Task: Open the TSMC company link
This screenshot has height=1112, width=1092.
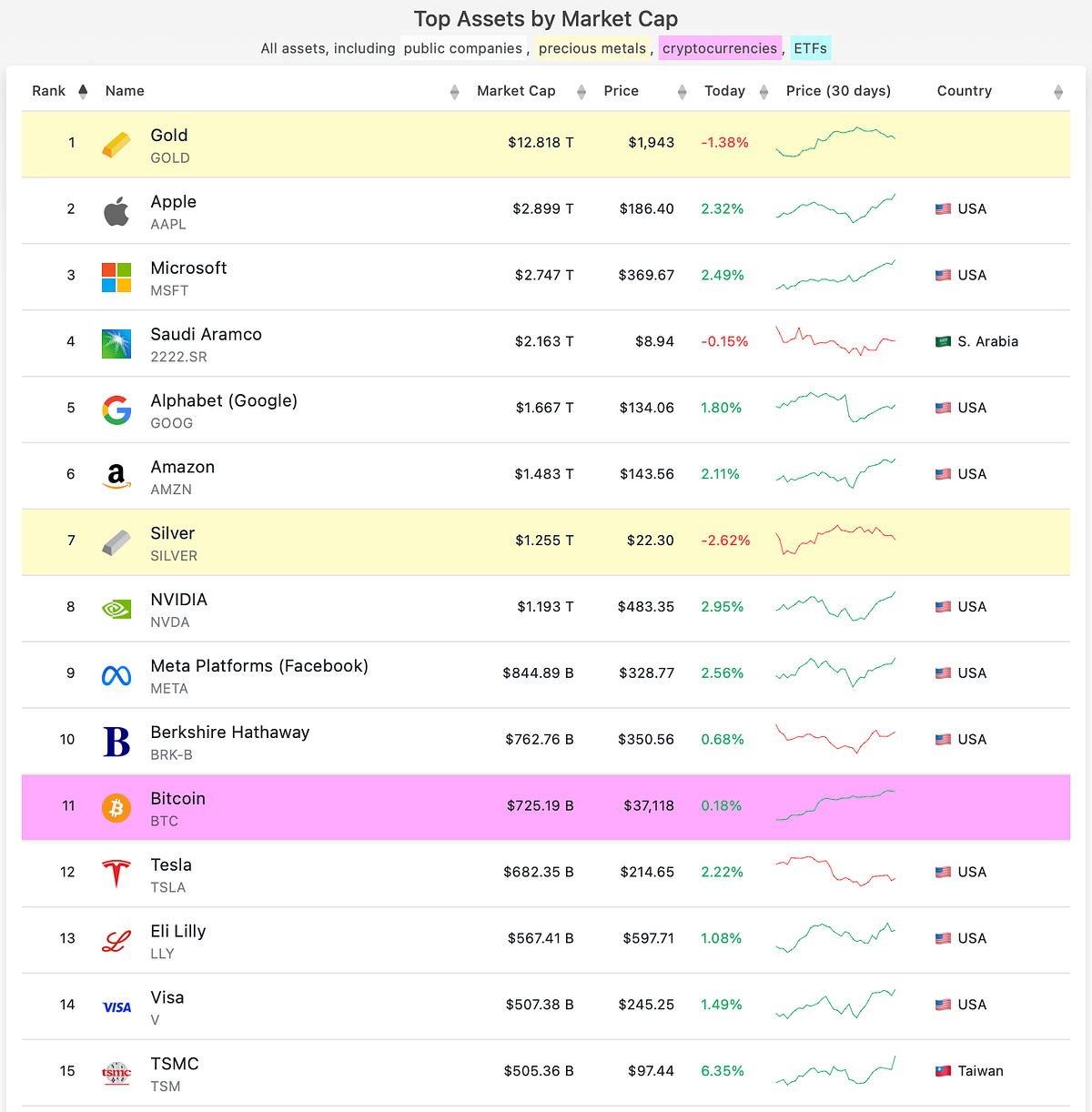Action: (x=175, y=1065)
